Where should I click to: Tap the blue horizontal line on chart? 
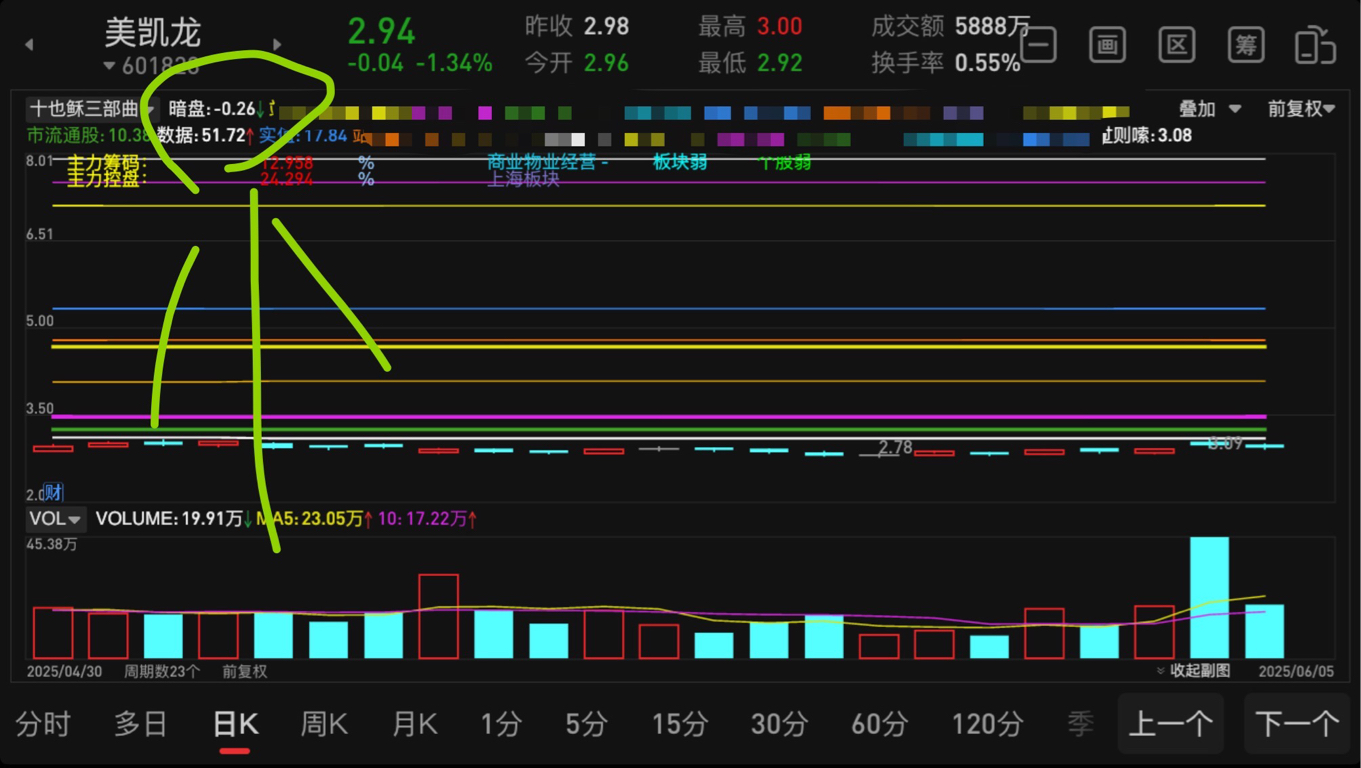click(660, 308)
